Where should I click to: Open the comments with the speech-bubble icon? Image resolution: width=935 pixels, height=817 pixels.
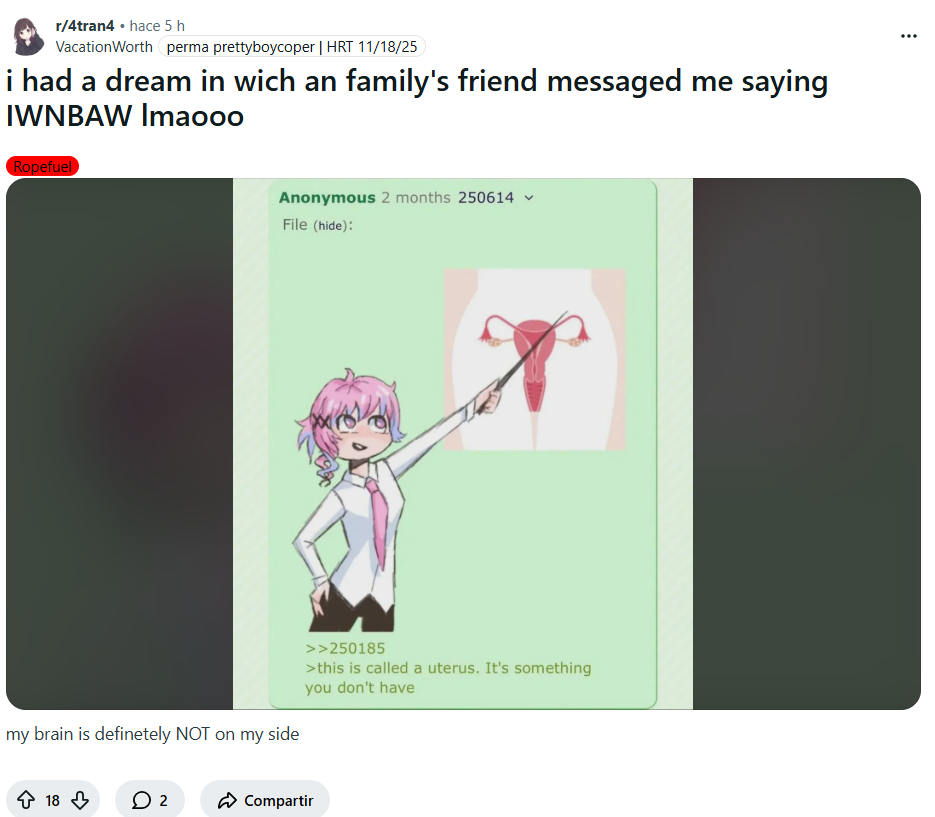150,800
